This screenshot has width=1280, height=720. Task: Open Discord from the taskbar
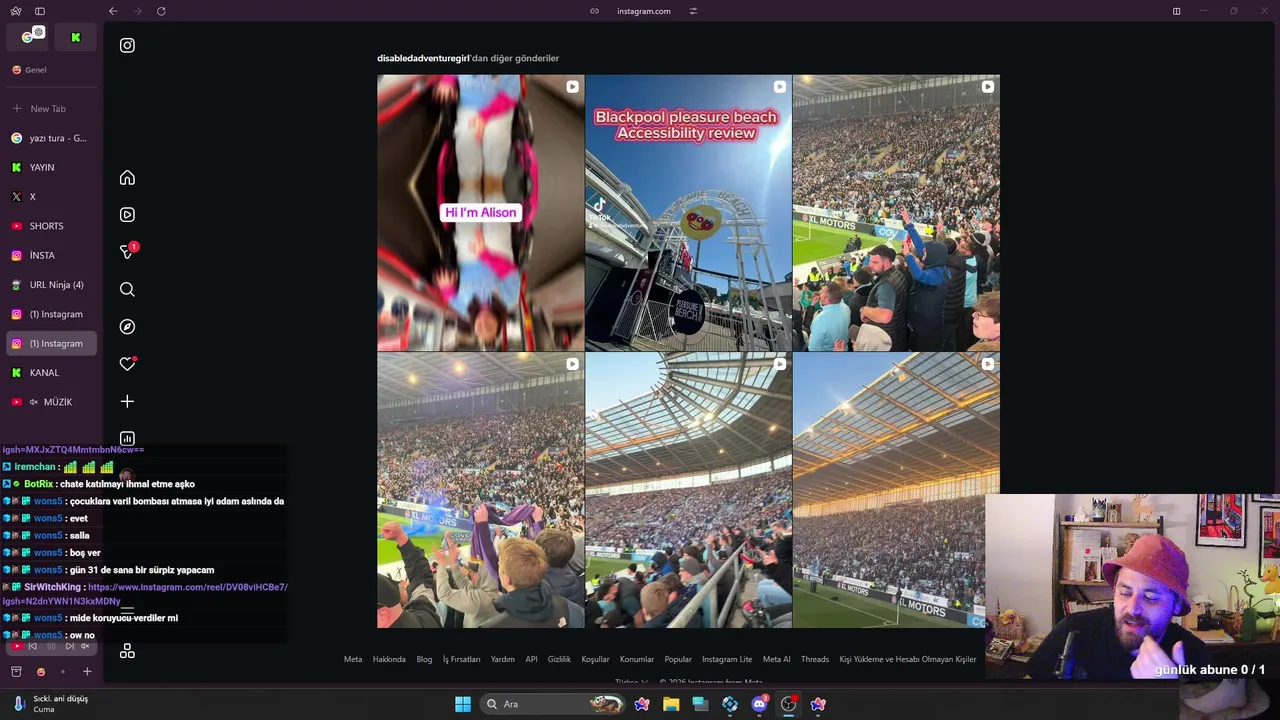coord(759,704)
